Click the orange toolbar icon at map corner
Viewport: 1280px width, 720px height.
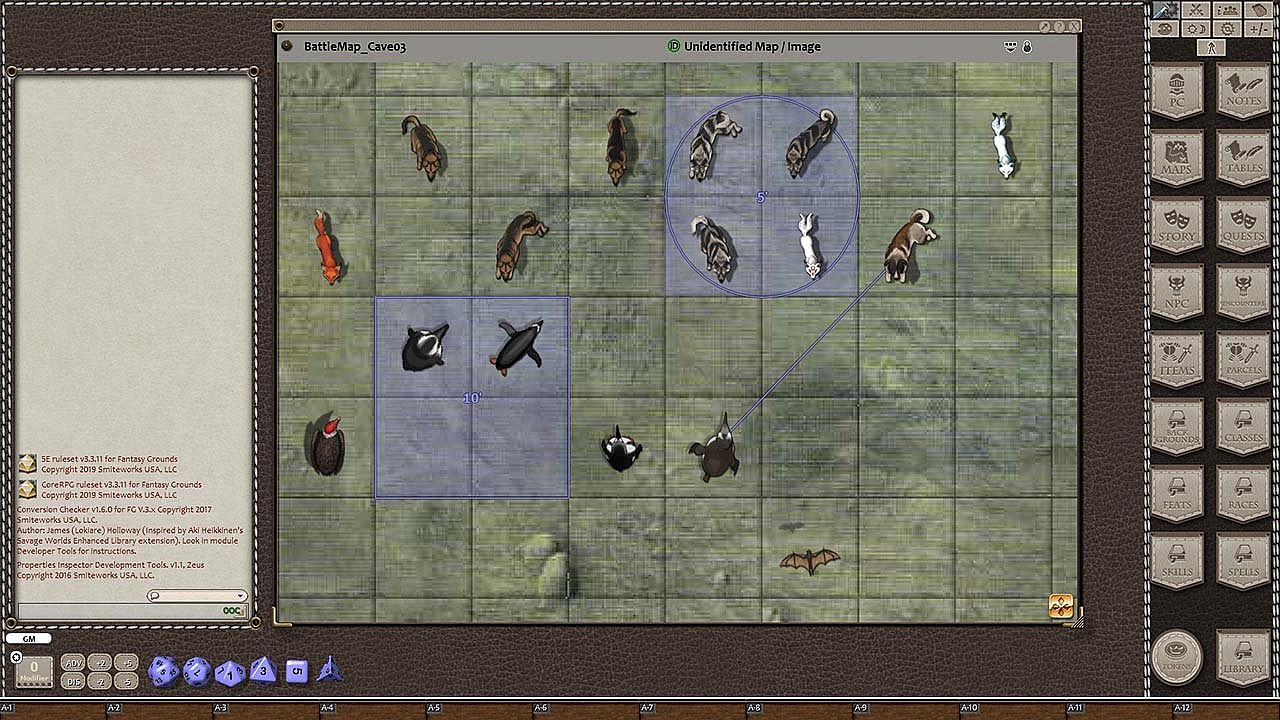1060,606
